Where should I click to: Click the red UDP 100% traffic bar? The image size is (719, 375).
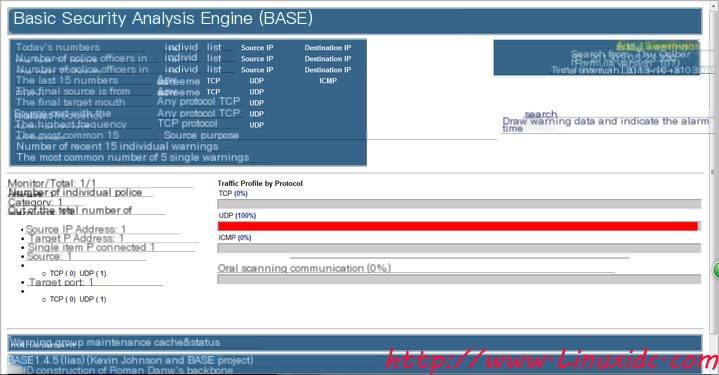458,226
